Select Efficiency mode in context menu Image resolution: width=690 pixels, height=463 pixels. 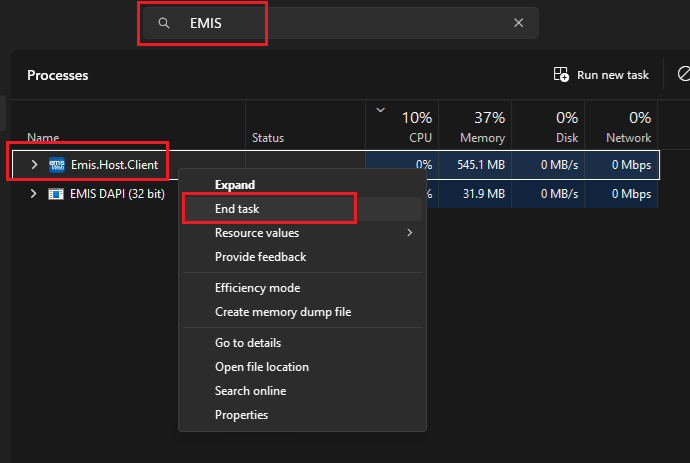click(257, 288)
